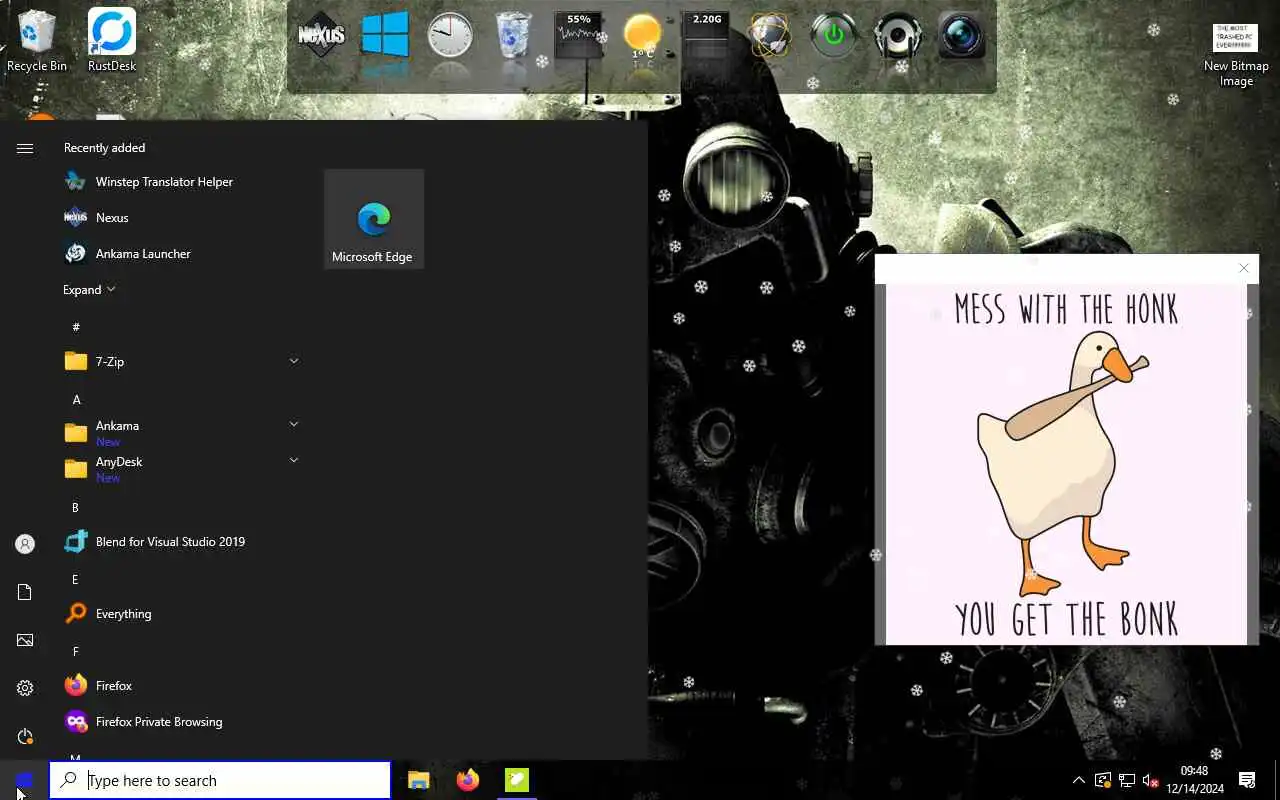Open File Explorer from the taskbar
Screen dimensions: 1280x800
(x=418, y=780)
